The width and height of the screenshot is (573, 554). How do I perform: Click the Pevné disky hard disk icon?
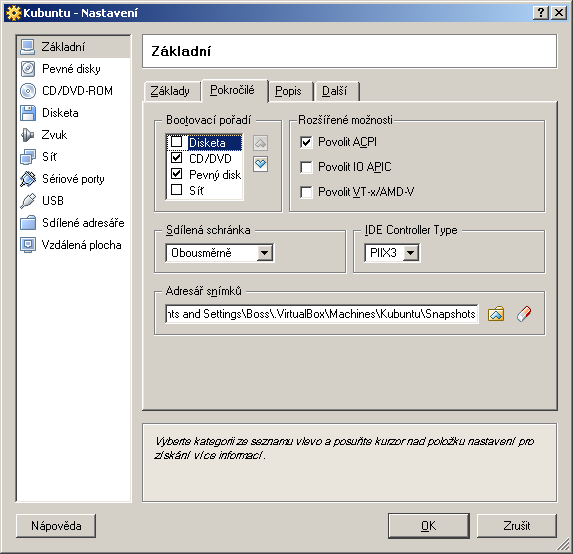28,69
